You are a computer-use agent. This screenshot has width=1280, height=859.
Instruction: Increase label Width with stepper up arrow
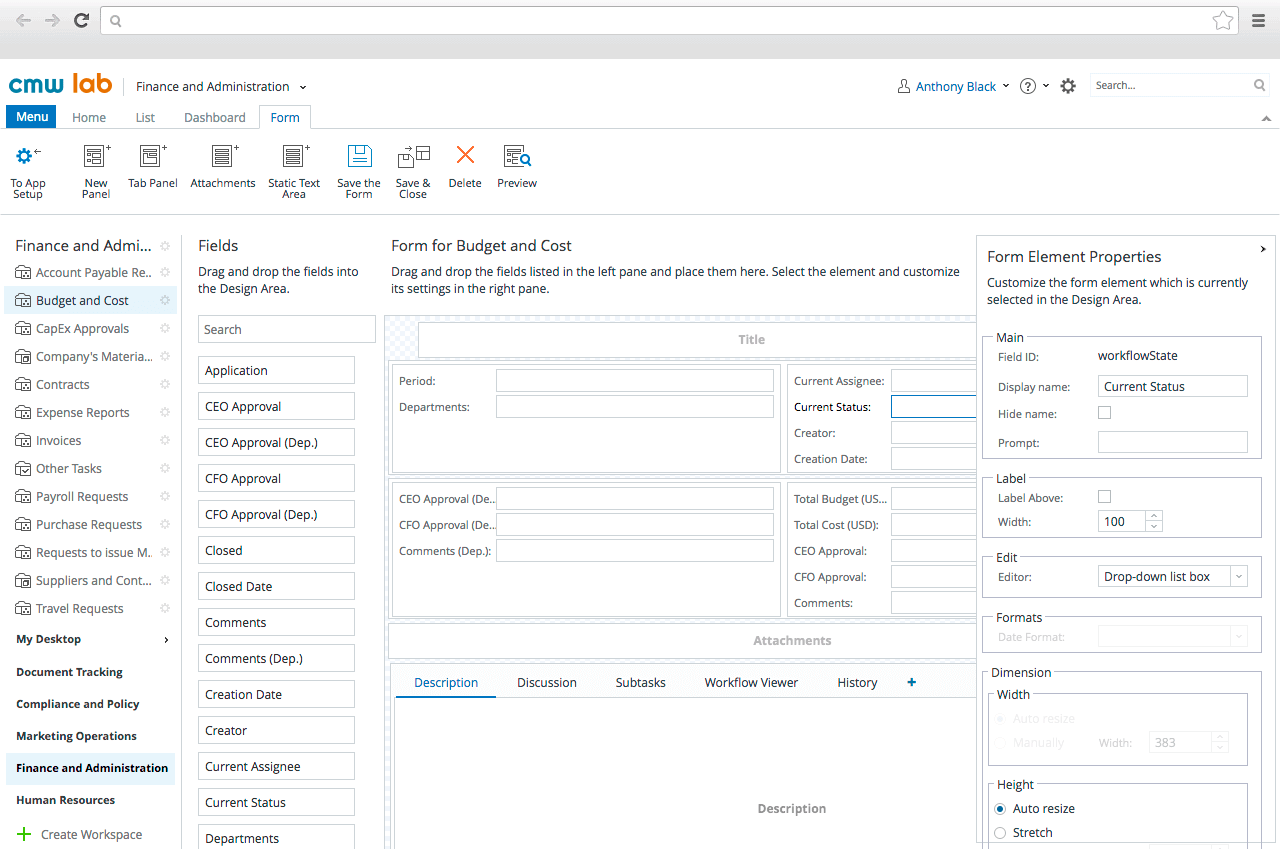(1154, 517)
